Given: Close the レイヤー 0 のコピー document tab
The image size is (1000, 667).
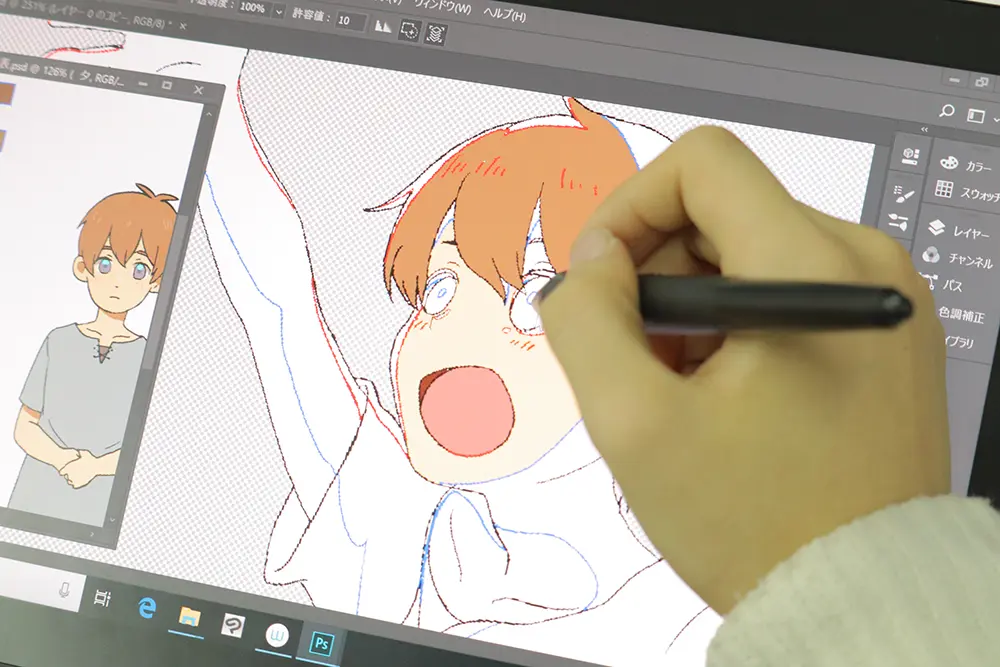Looking at the screenshot, I should (183, 26).
